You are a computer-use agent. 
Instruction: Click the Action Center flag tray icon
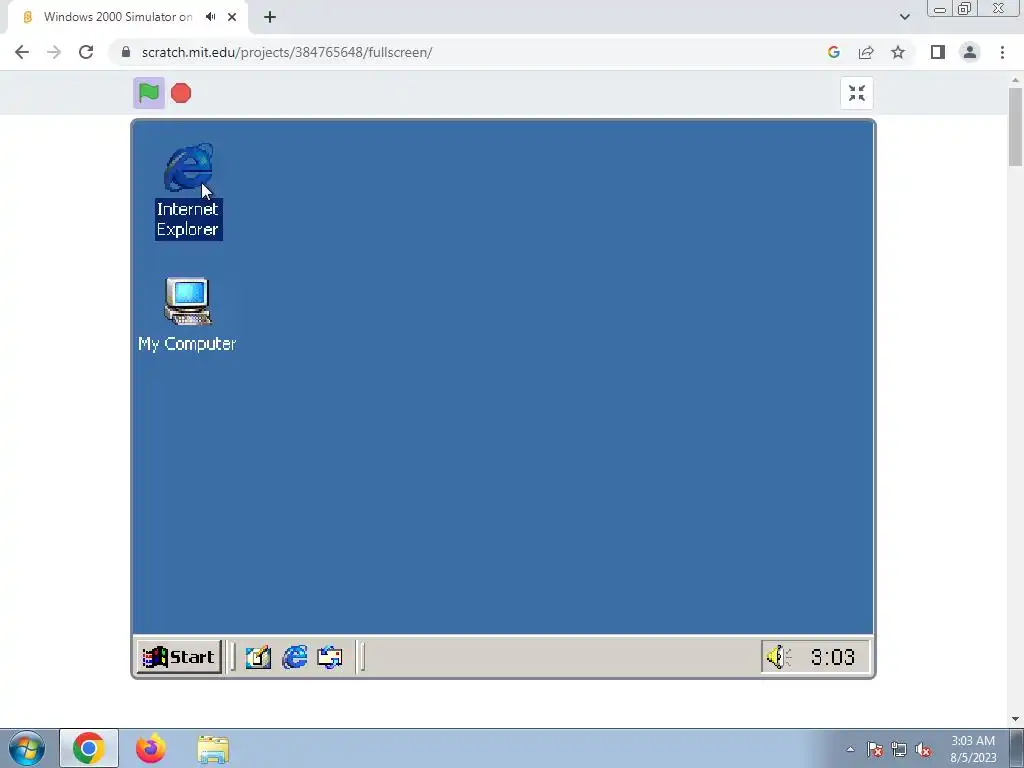[874, 749]
